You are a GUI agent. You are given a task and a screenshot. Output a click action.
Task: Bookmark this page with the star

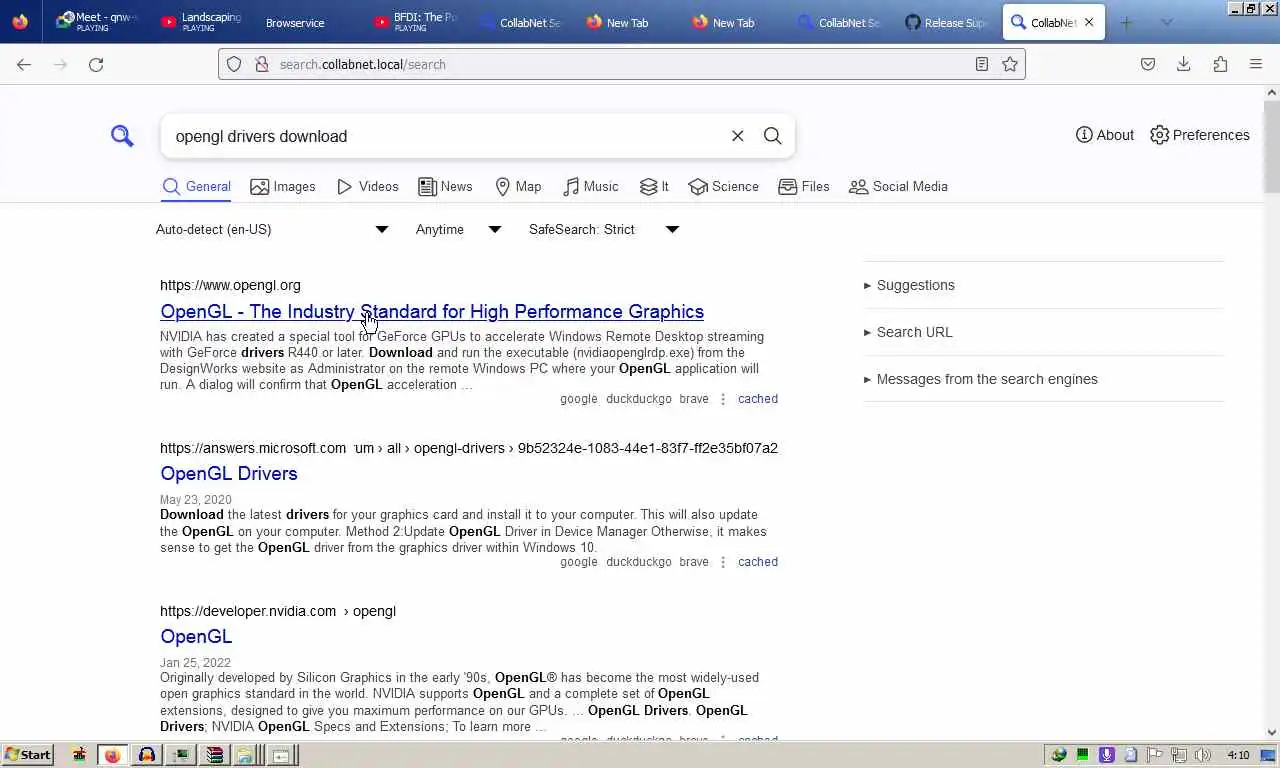coord(1010,64)
